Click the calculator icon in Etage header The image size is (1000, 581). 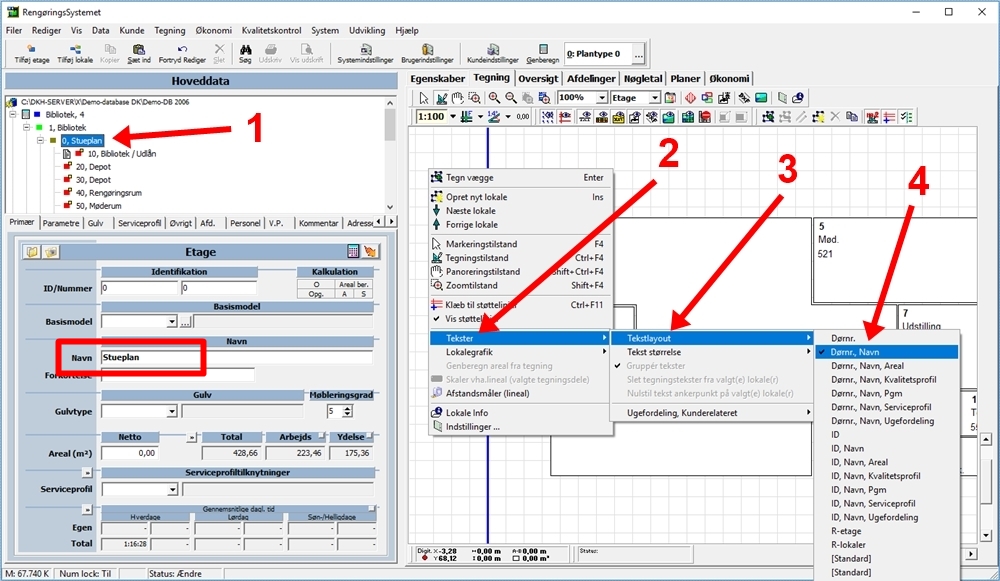(353, 251)
